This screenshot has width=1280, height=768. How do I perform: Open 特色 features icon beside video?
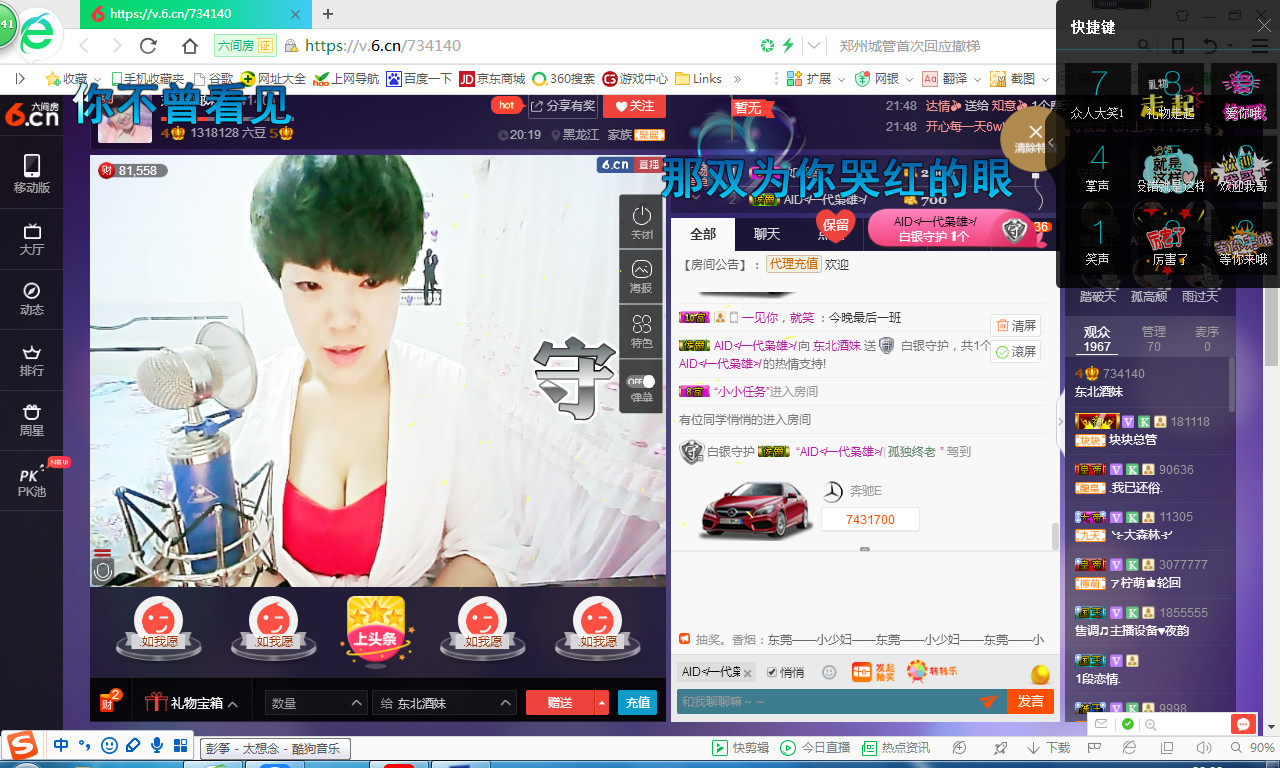point(641,331)
